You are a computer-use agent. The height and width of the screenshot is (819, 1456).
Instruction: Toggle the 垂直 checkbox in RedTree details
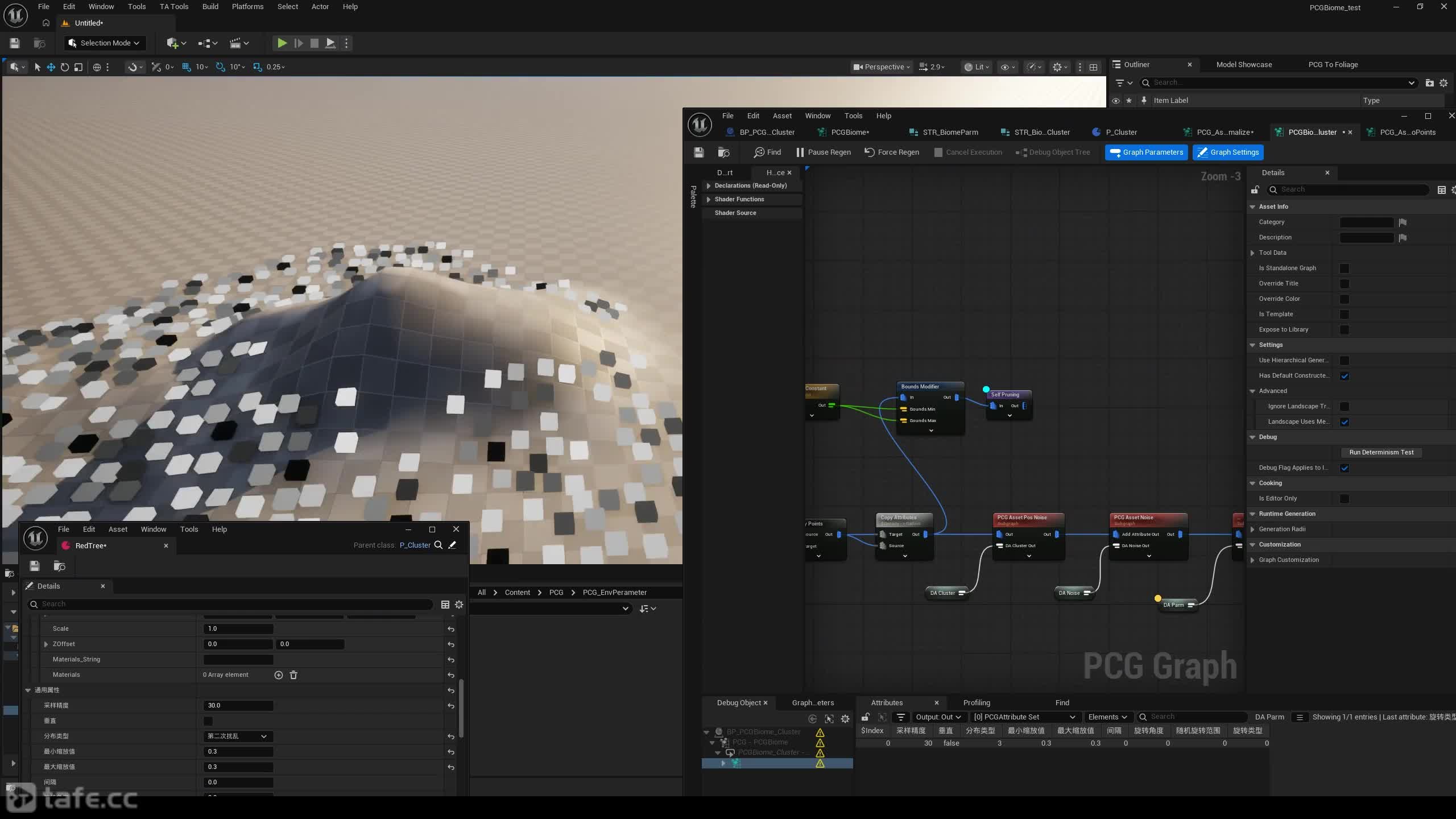pyautogui.click(x=208, y=721)
